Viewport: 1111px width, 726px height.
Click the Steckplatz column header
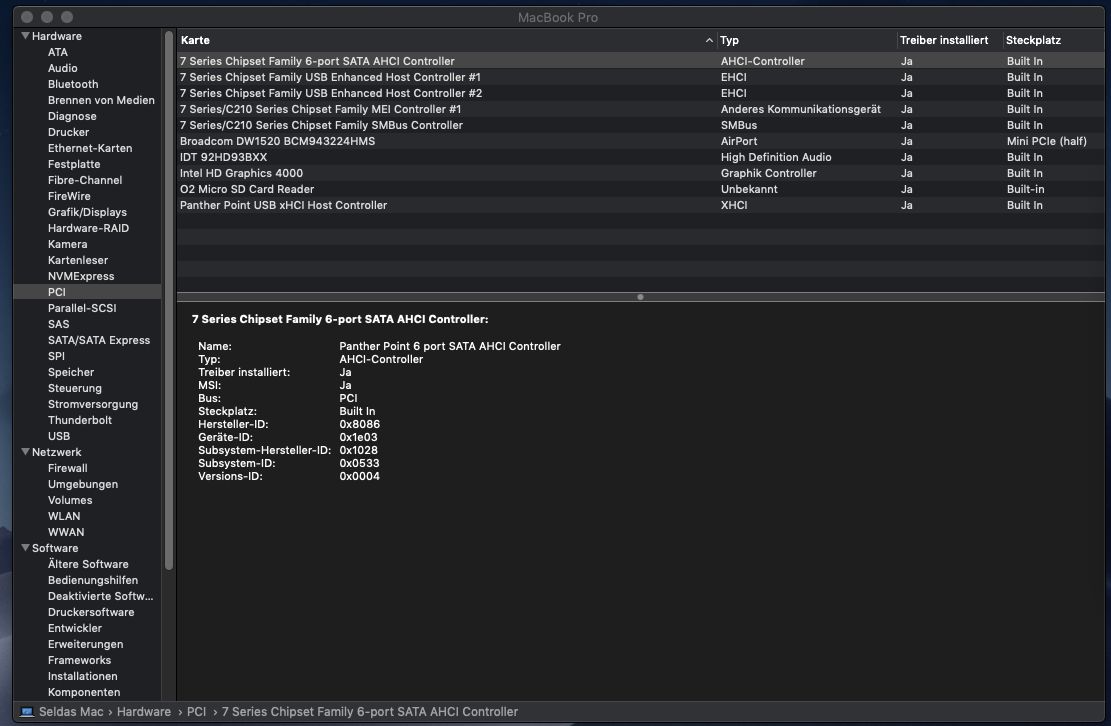click(x=1033, y=41)
